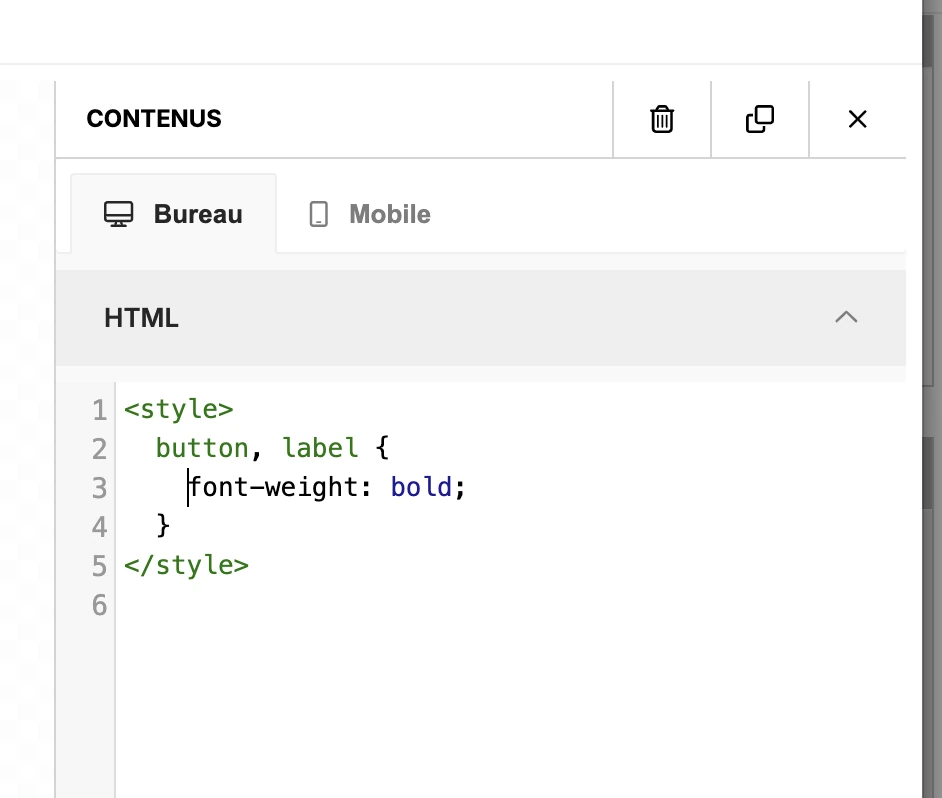
Task: Click the closing brace on line 4
Action: click(x=163, y=526)
